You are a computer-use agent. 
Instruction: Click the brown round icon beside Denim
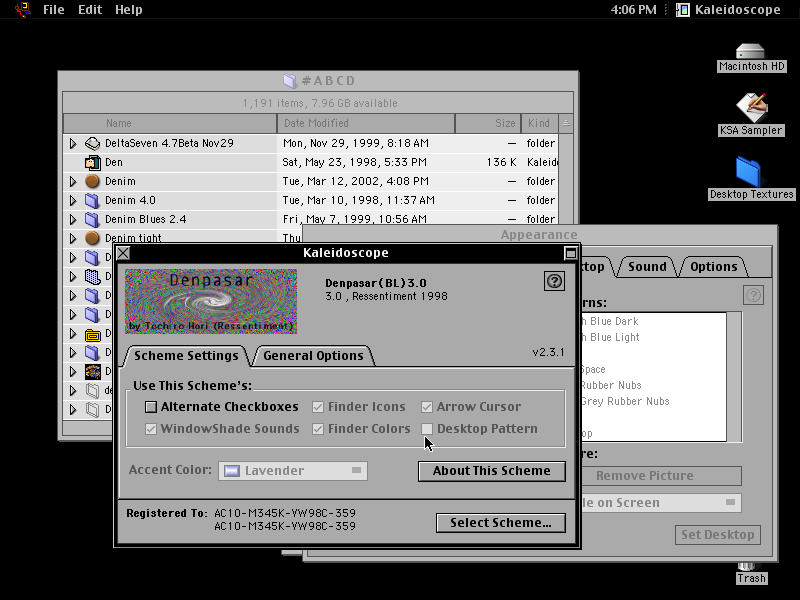(92, 181)
